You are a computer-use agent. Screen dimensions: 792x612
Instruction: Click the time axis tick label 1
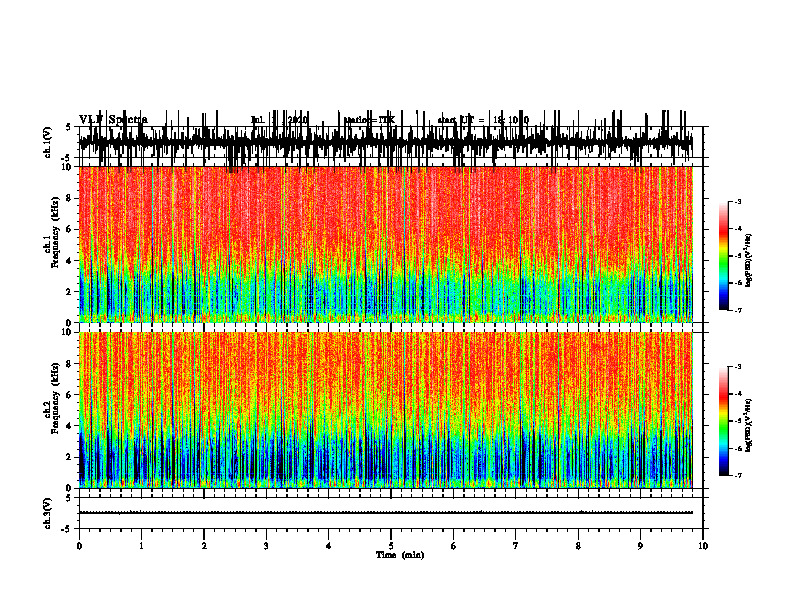tap(141, 546)
